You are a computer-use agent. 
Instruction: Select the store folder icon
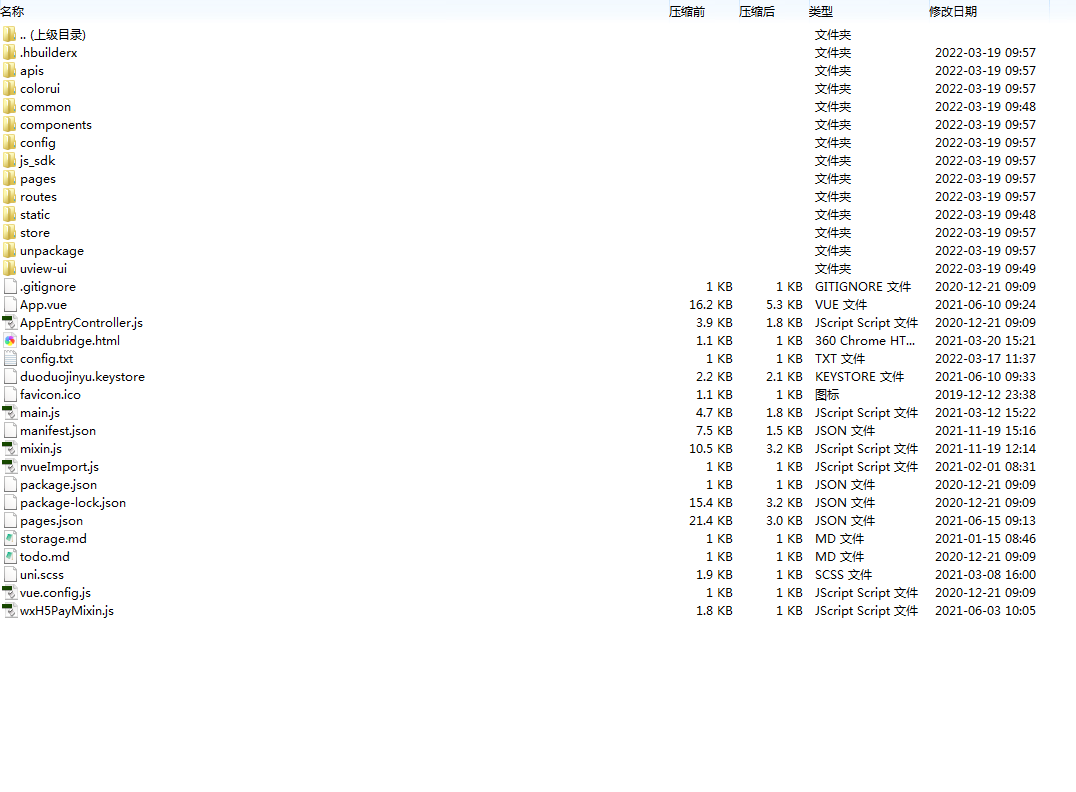[10, 233]
